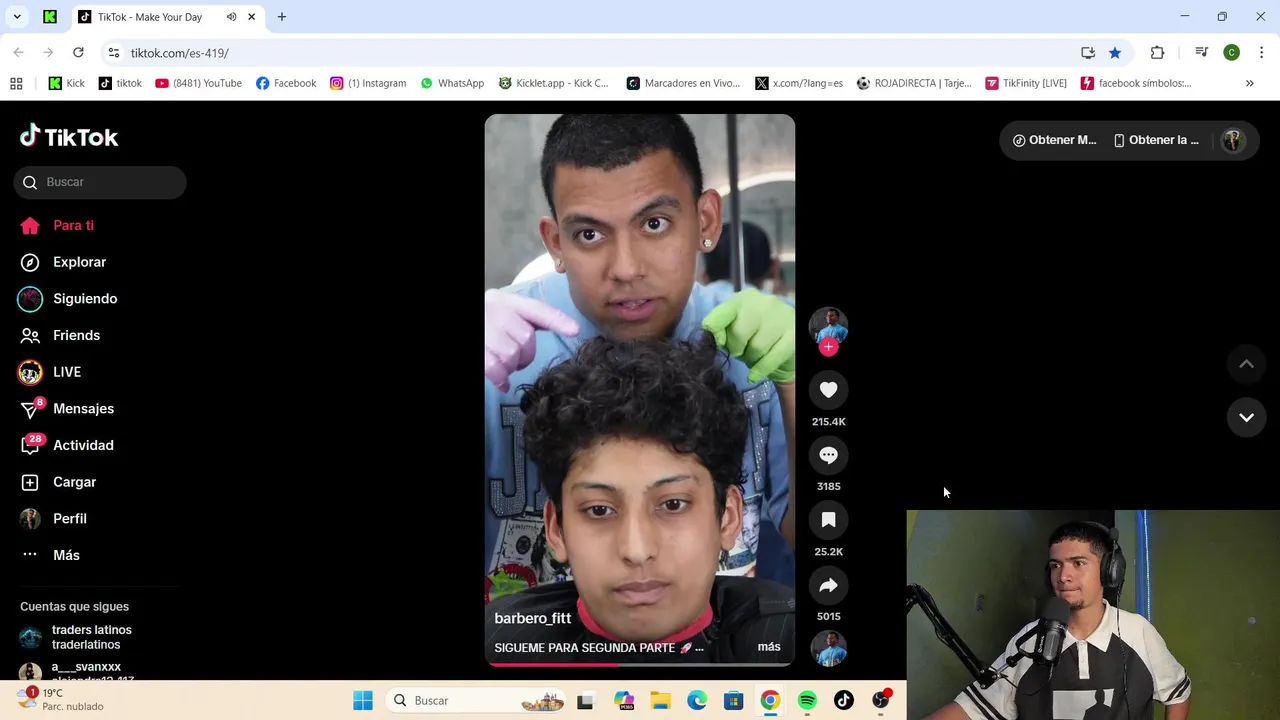The height and width of the screenshot is (720, 1280).
Task: Click the TikTok search field
Action: click(100, 182)
